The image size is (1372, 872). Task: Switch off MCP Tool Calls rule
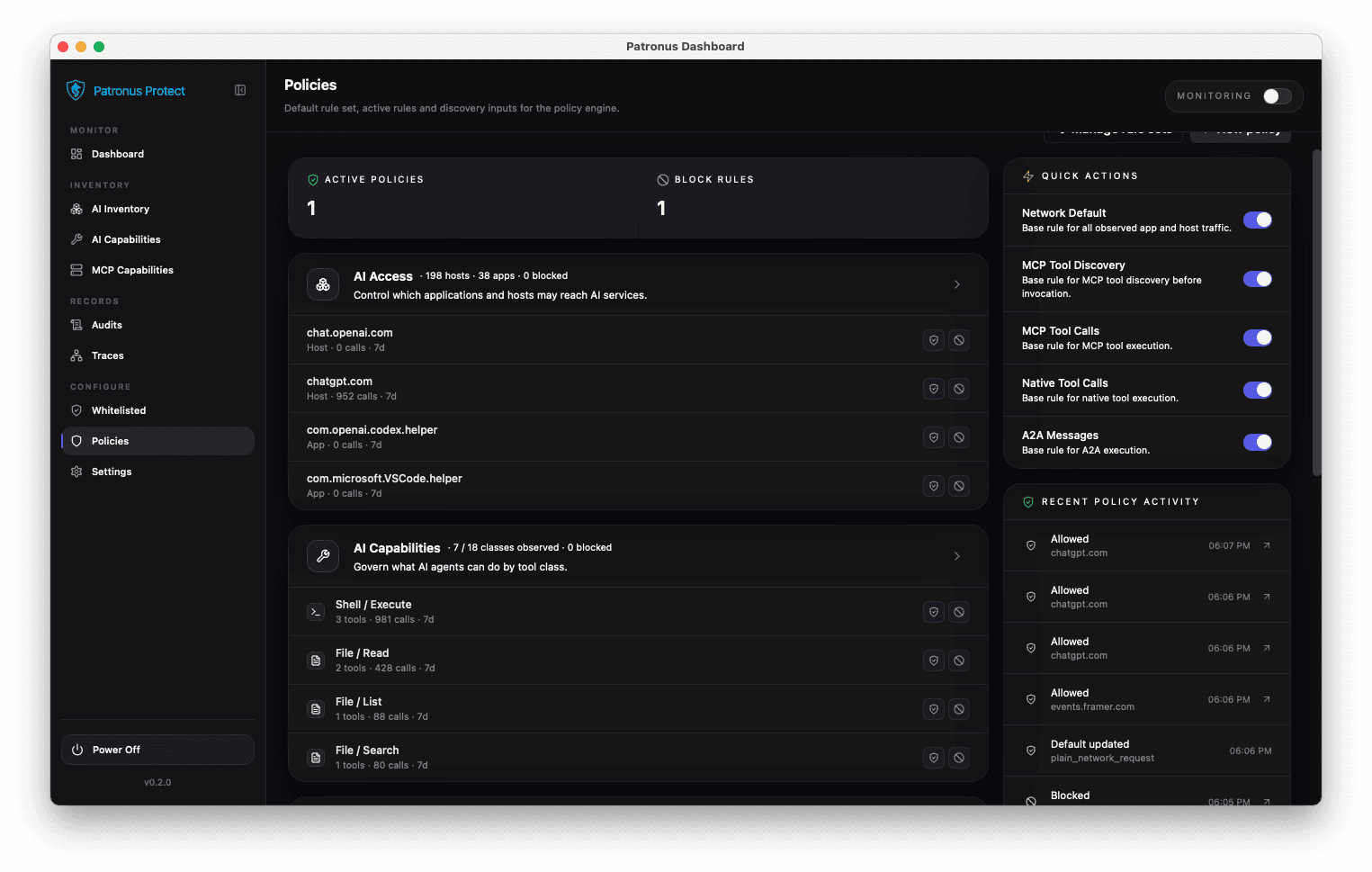1258,337
